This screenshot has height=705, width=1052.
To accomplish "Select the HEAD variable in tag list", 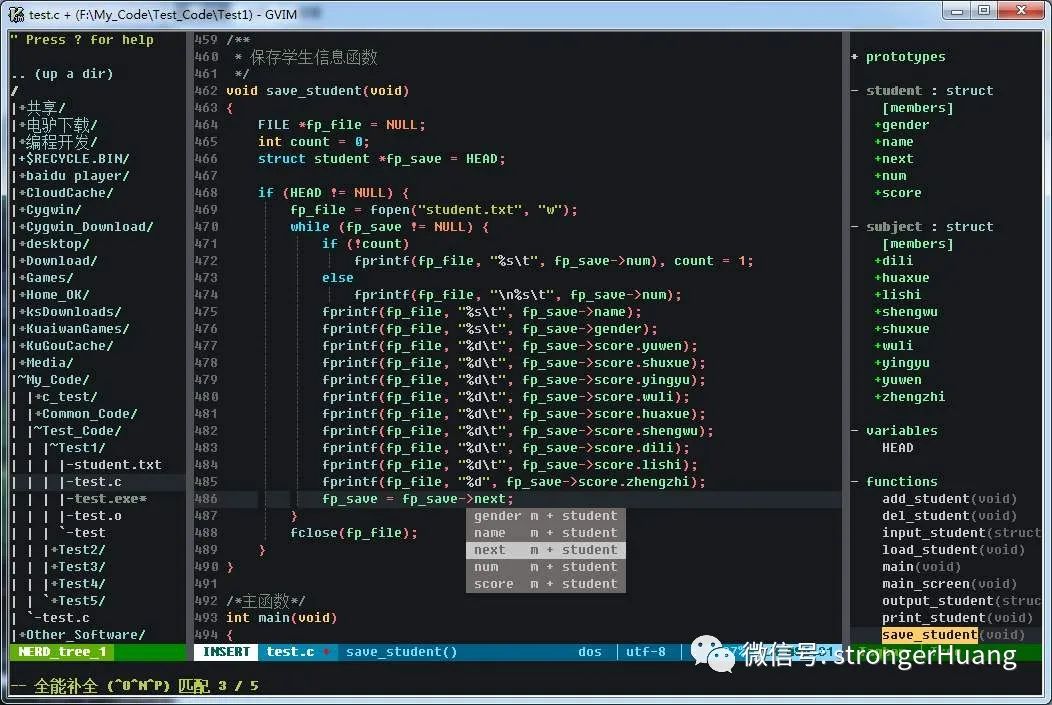I will click(x=897, y=448).
